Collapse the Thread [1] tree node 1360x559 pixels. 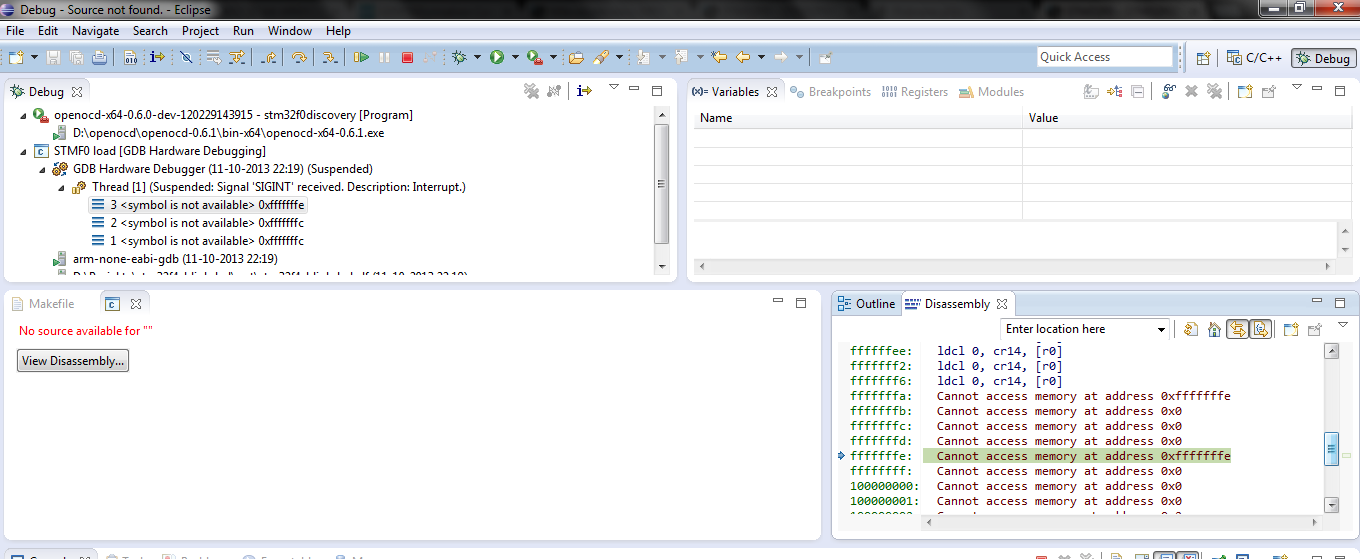pyautogui.click(x=62, y=187)
